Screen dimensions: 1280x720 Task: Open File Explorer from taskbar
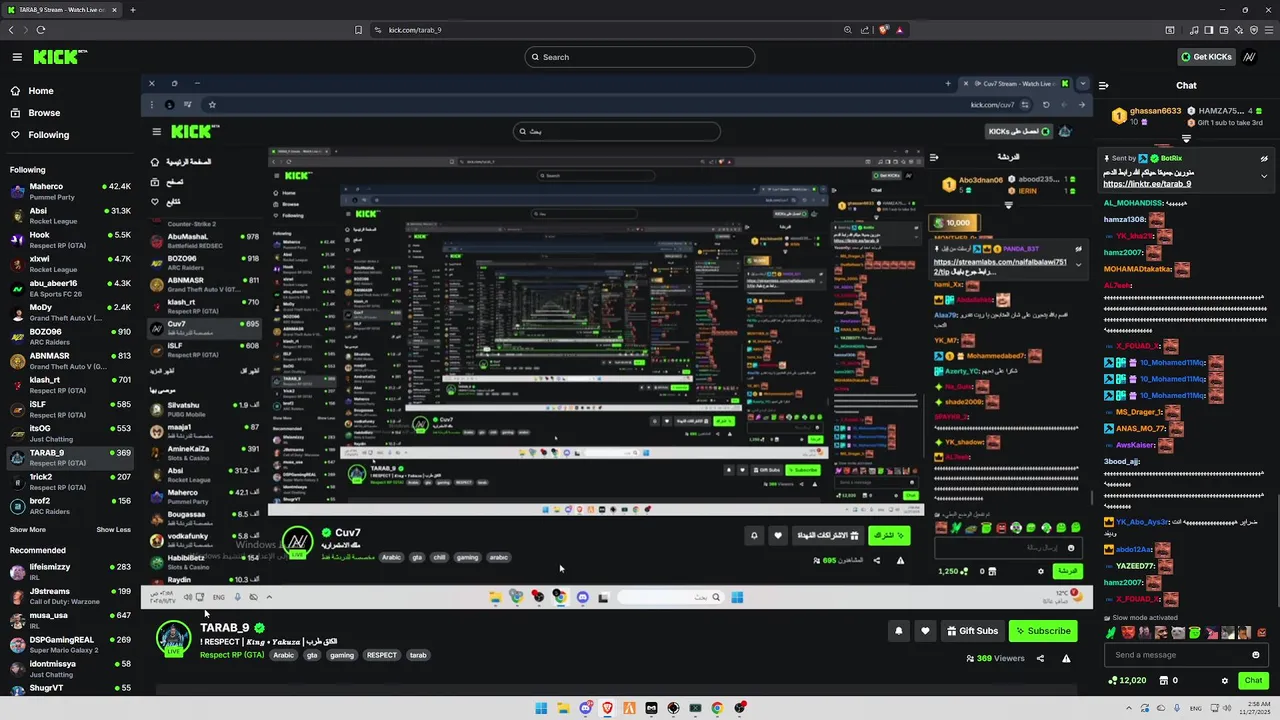563,708
